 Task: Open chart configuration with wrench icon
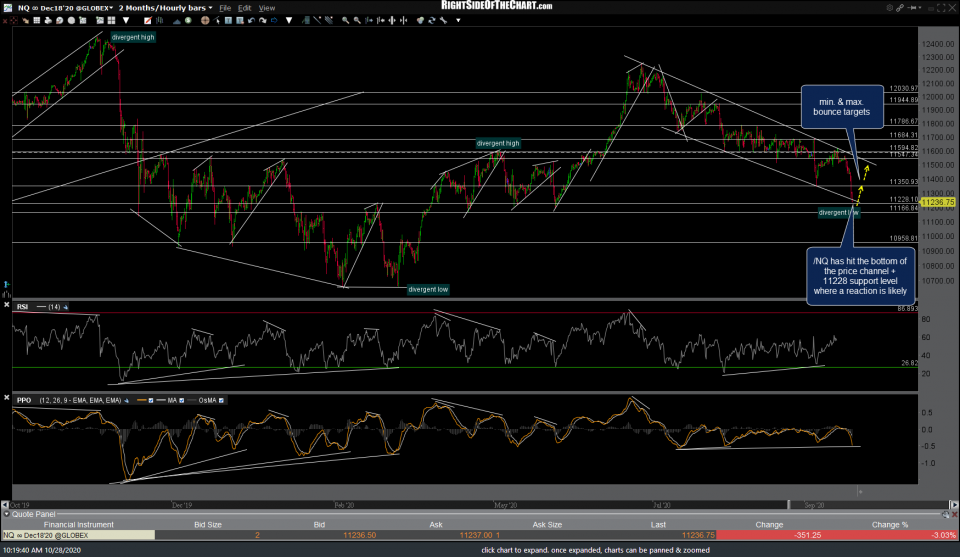[443, 20]
